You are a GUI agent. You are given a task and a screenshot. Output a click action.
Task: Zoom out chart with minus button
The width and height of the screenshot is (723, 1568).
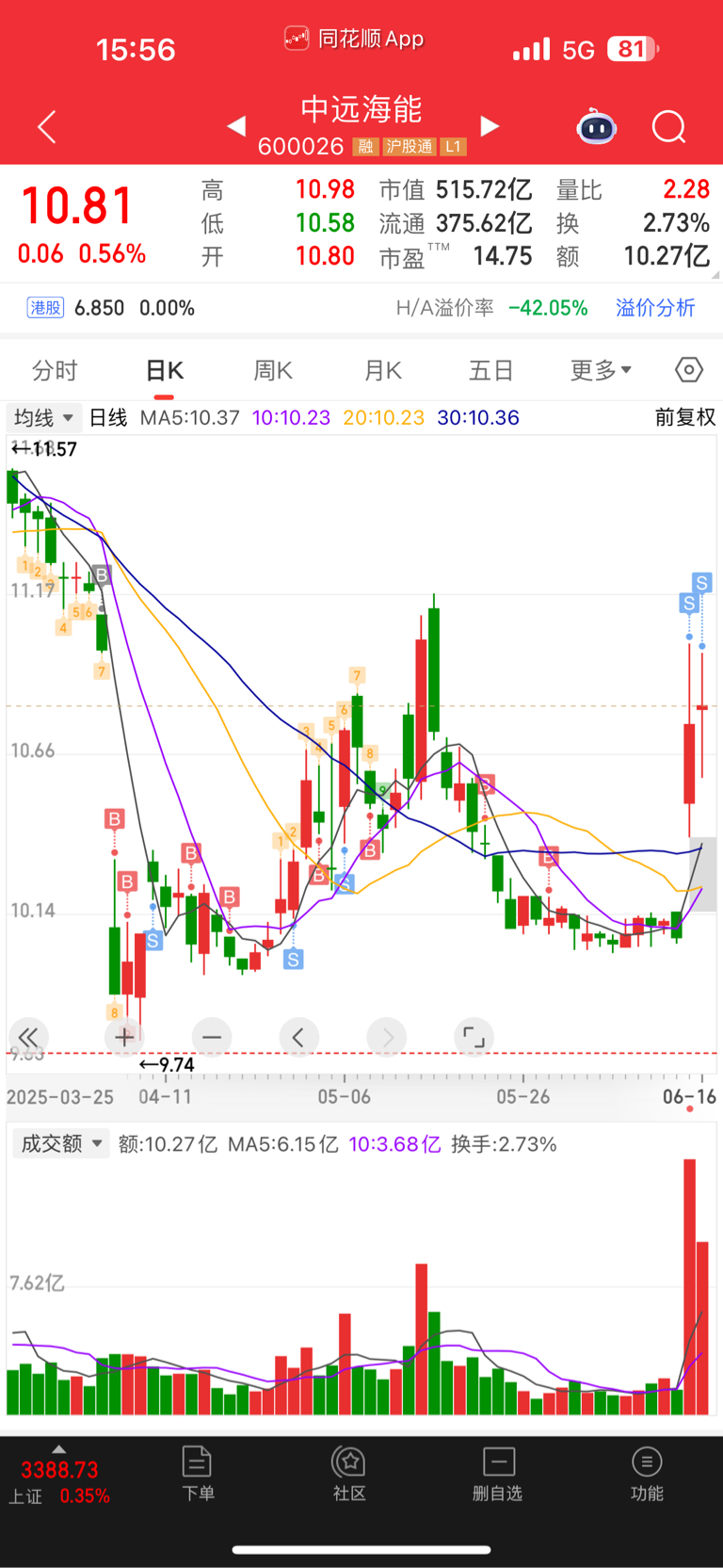tap(212, 1037)
